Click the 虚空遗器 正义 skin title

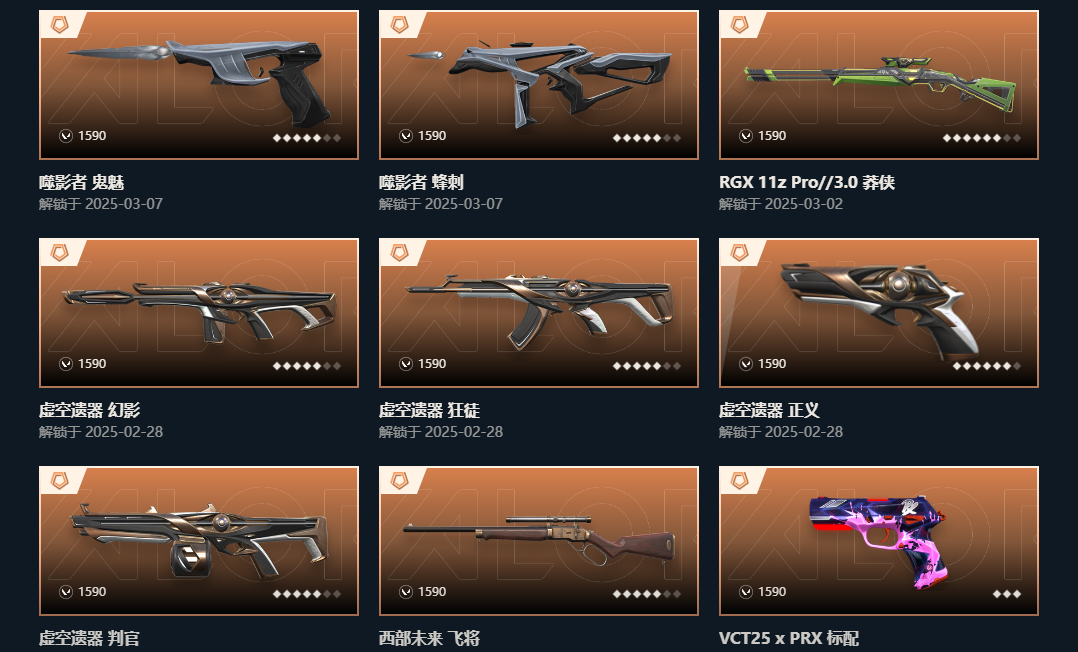tap(769, 410)
